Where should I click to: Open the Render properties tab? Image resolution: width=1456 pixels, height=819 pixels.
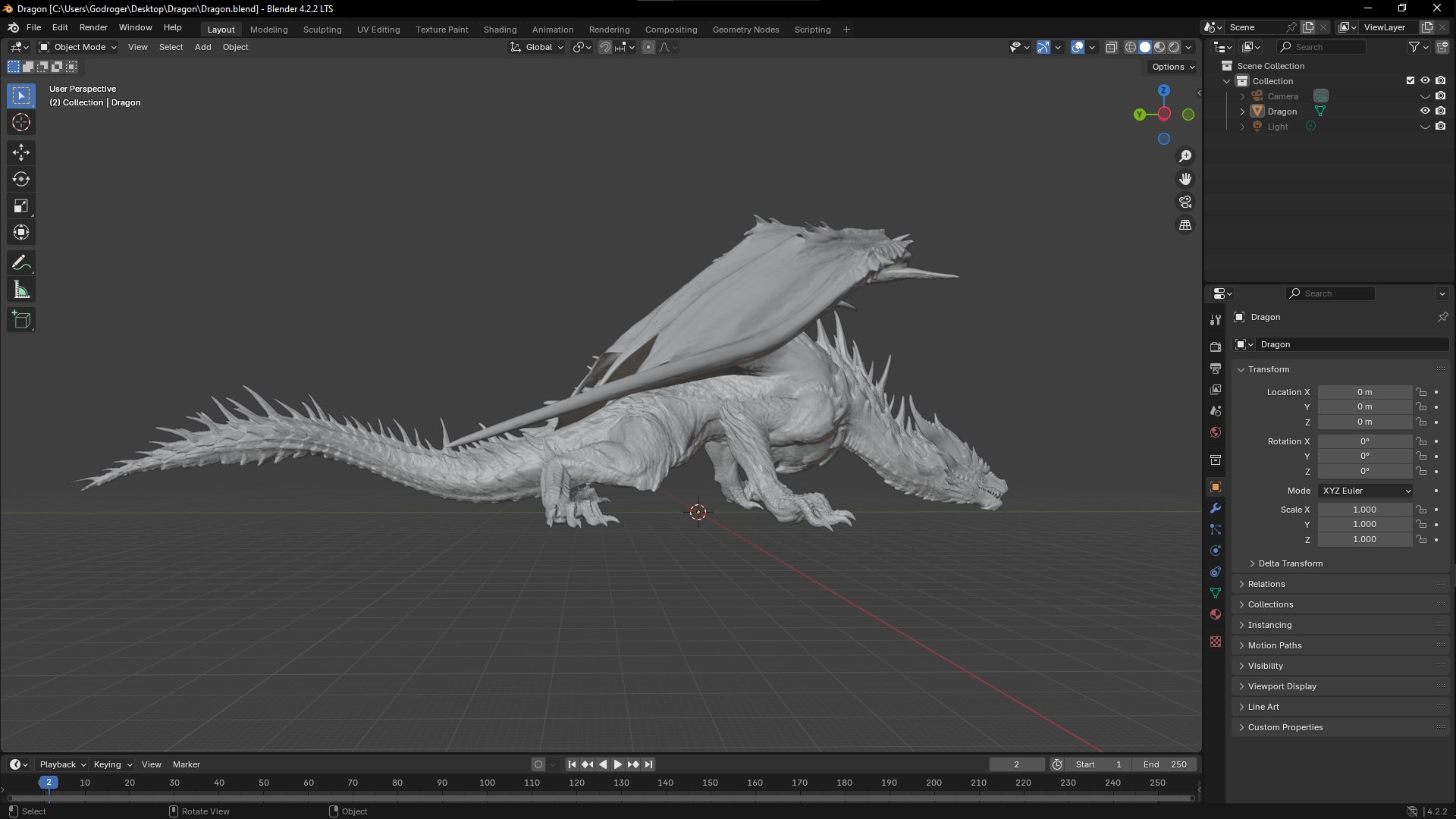coord(1216,347)
